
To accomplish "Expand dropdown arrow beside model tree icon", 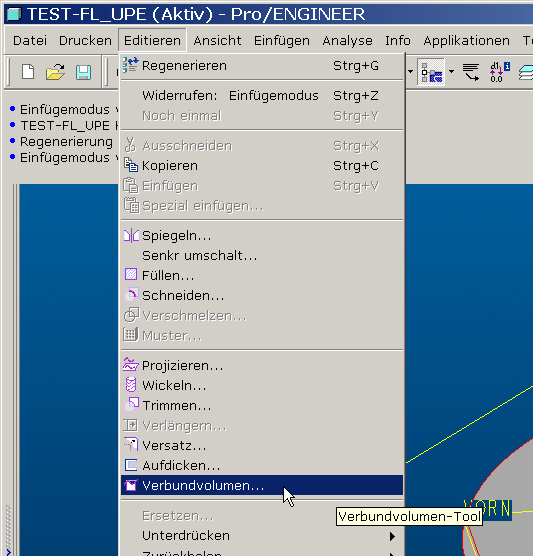I will coord(451,72).
